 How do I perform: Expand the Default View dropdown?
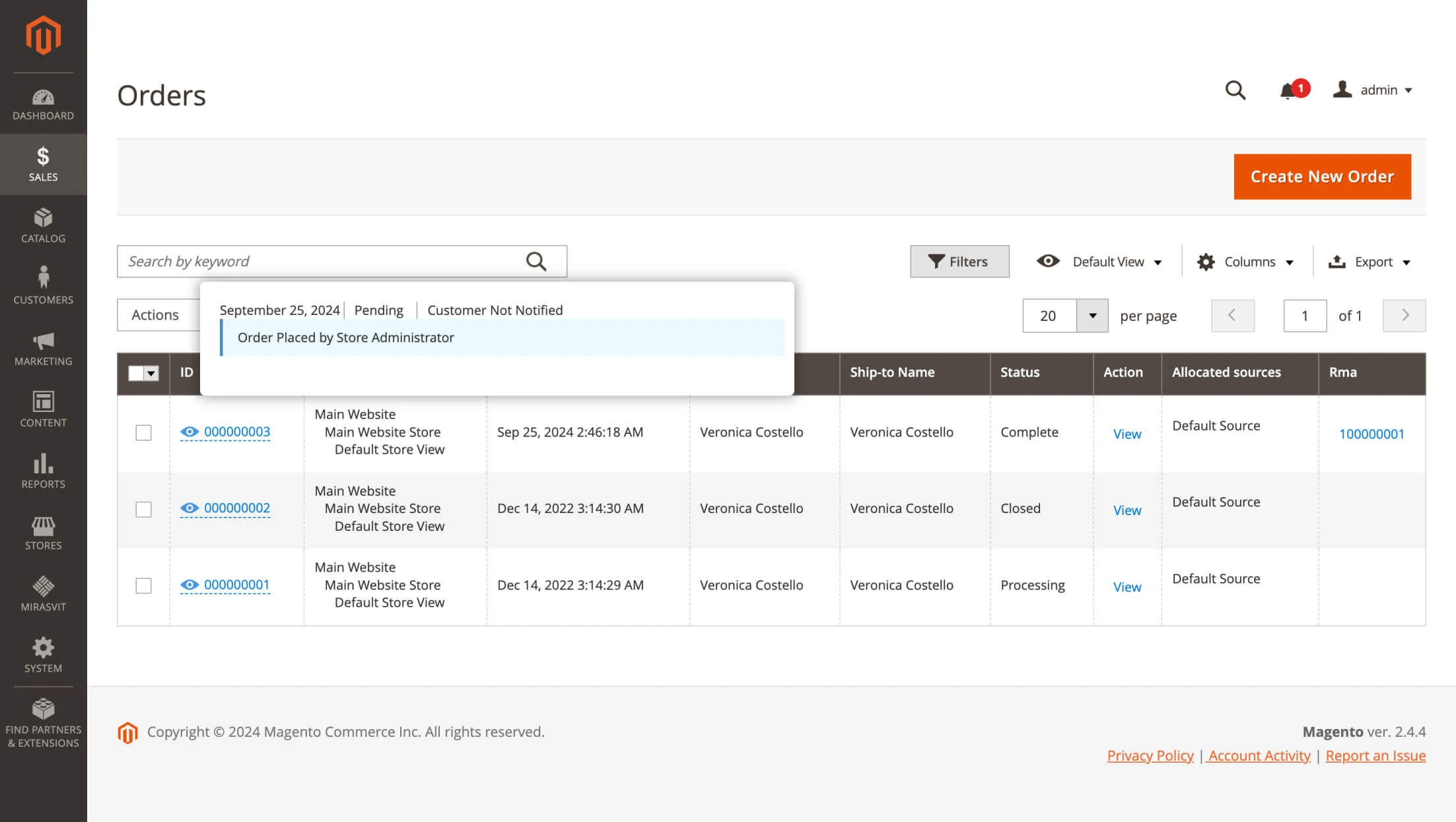point(1154,261)
